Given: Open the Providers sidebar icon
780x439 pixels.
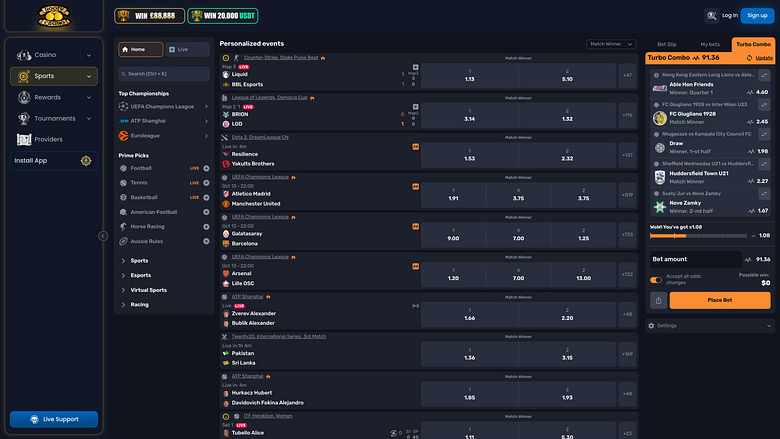Looking at the screenshot, I should [x=24, y=140].
